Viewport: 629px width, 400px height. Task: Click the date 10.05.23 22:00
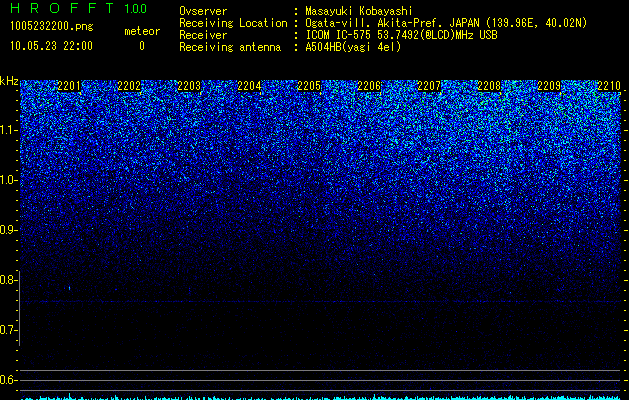(x=51, y=46)
